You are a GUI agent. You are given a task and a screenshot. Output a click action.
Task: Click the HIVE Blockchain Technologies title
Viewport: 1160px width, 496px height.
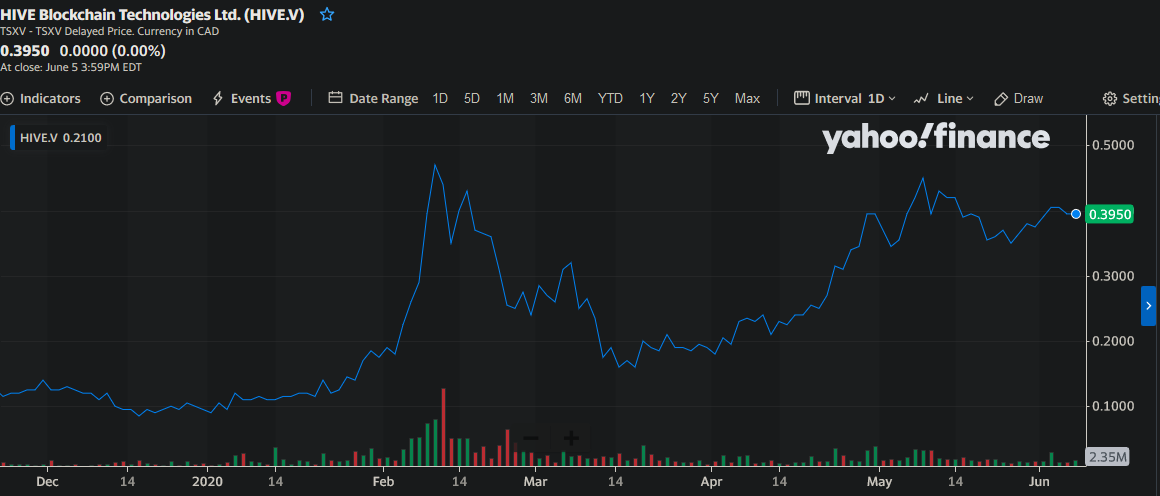point(152,15)
